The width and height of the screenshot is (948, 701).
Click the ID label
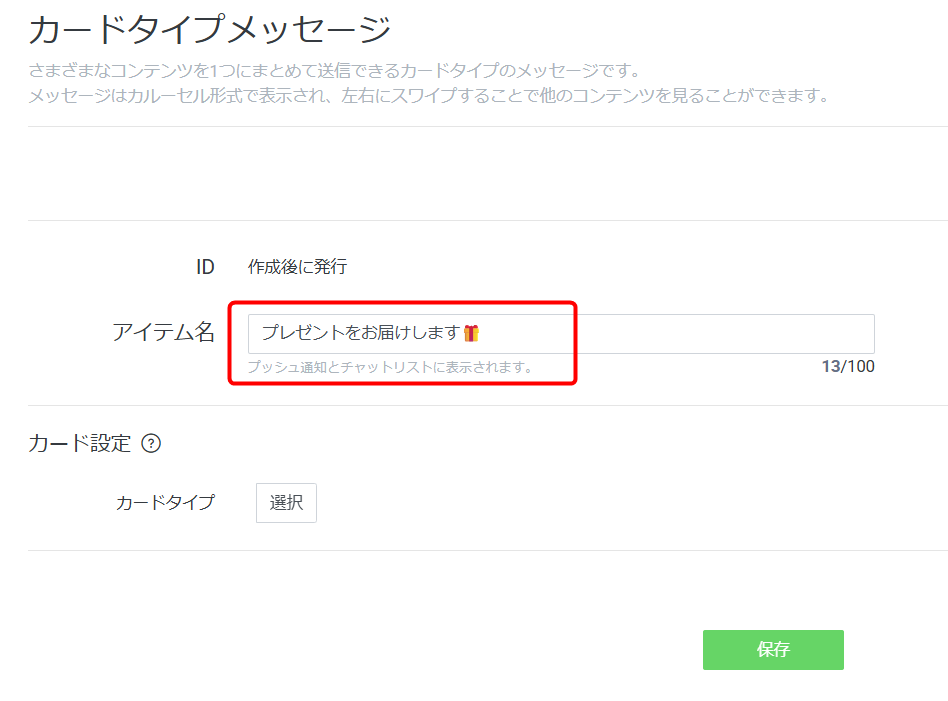(205, 267)
